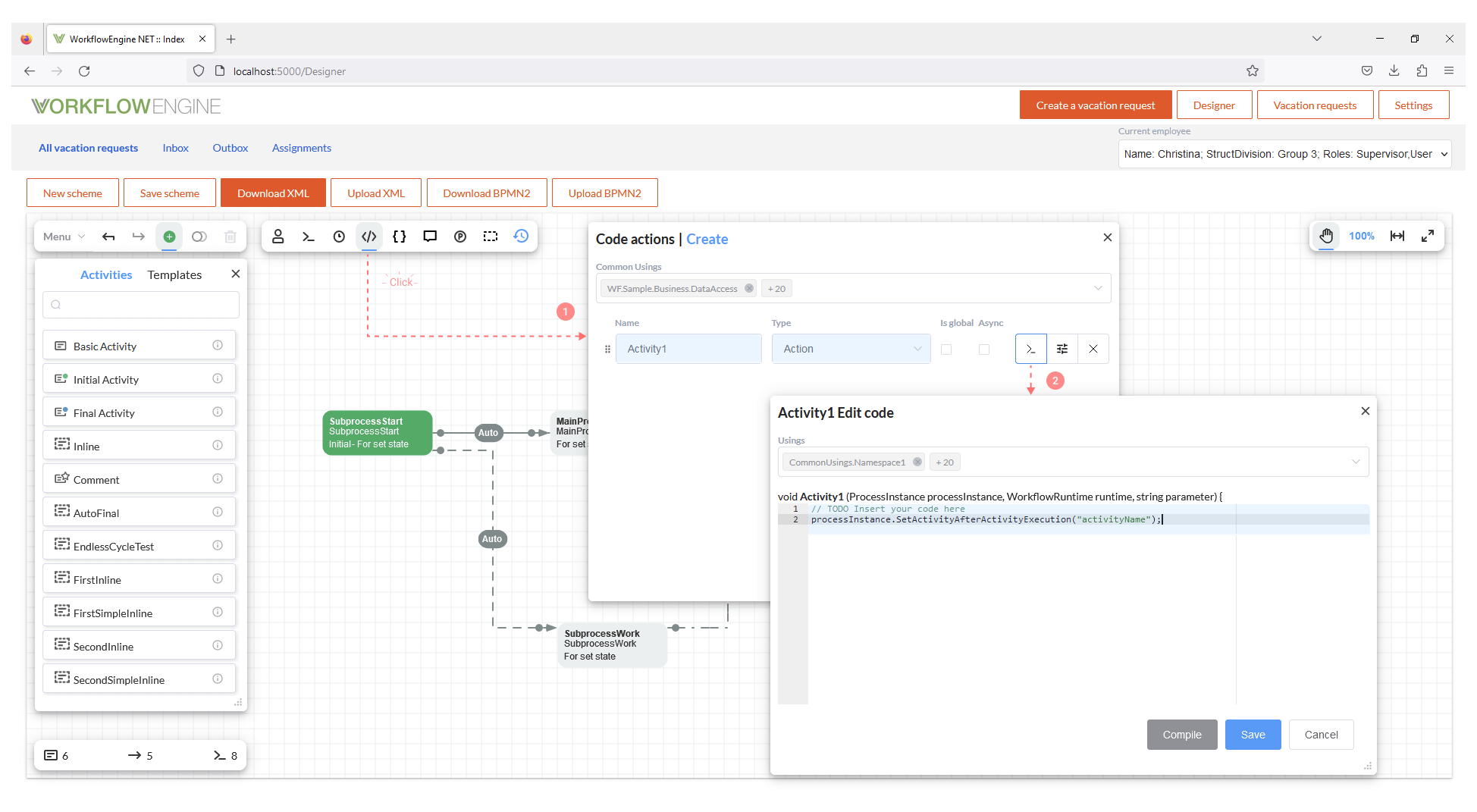Open the Code actions icon
Image resolution: width=1477 pixels, height=812 pixels.
(369, 237)
